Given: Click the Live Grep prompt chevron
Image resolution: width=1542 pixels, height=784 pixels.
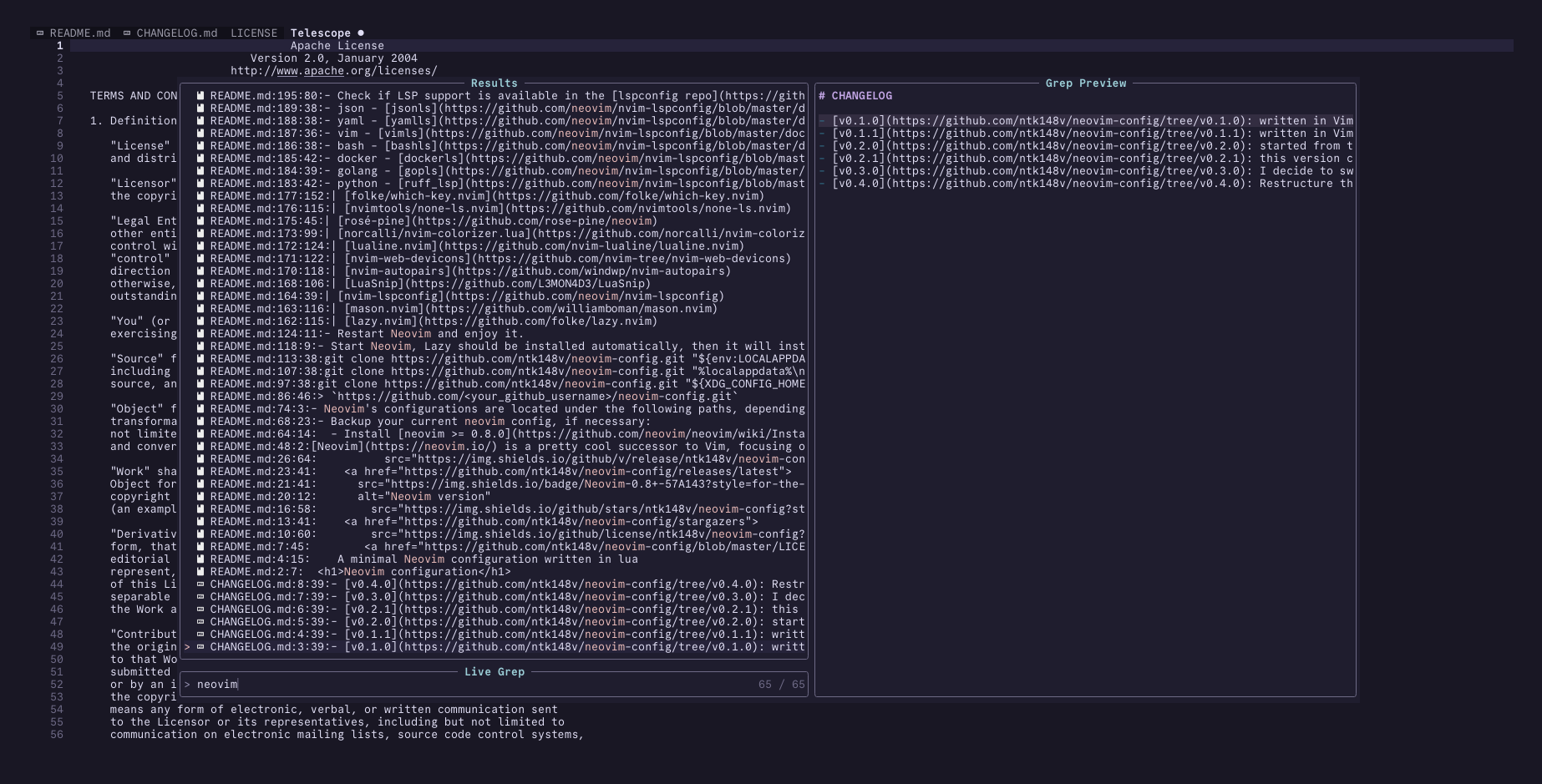Looking at the screenshot, I should point(187,685).
